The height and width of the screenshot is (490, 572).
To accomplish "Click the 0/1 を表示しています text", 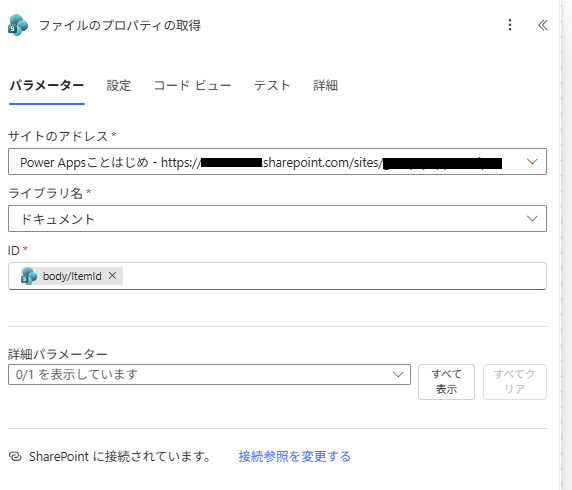I will 77,375.
